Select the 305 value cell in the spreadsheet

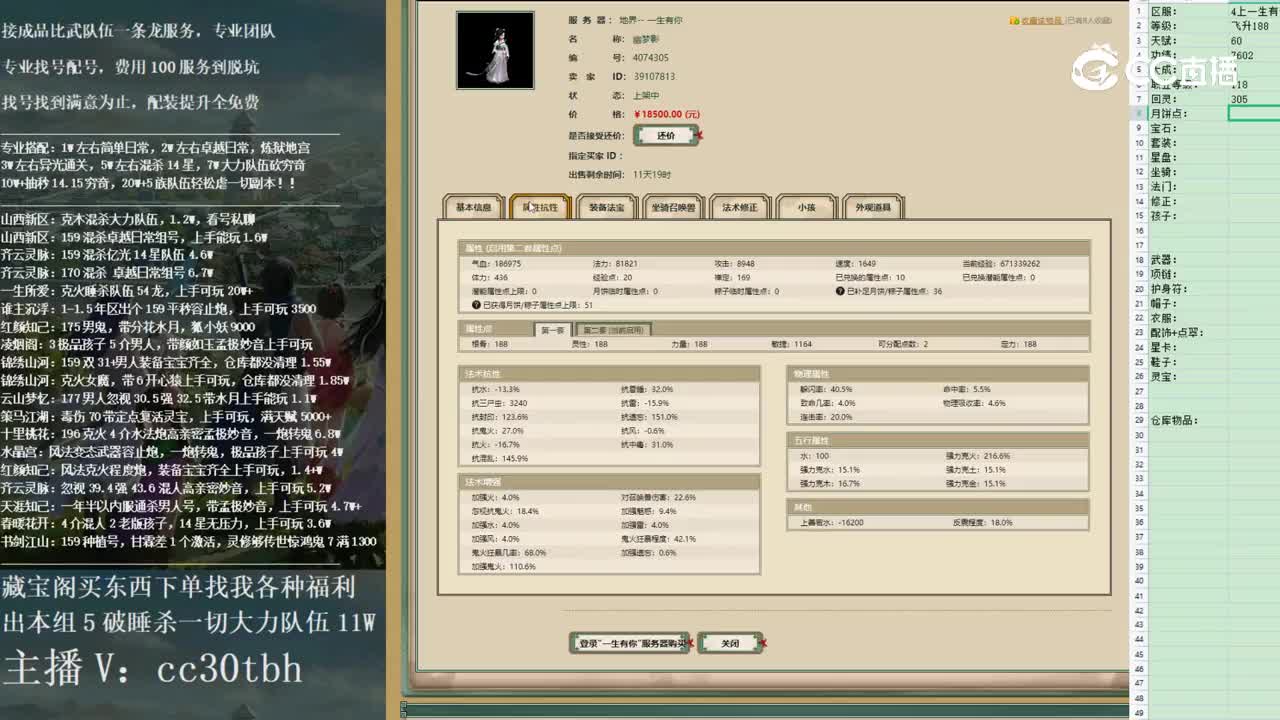pyautogui.click(x=1254, y=99)
